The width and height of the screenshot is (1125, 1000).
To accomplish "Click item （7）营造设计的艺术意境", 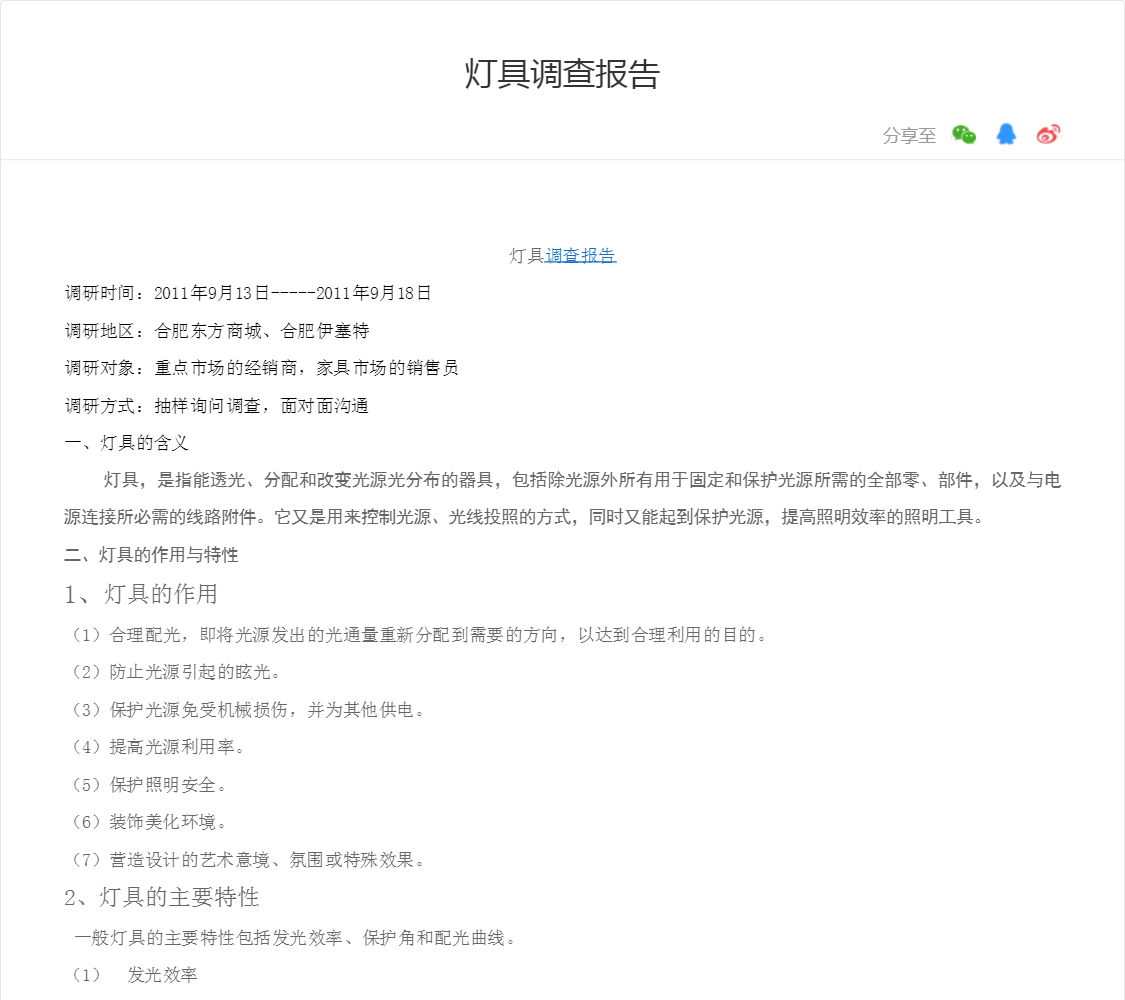I will pyautogui.click(x=249, y=859).
